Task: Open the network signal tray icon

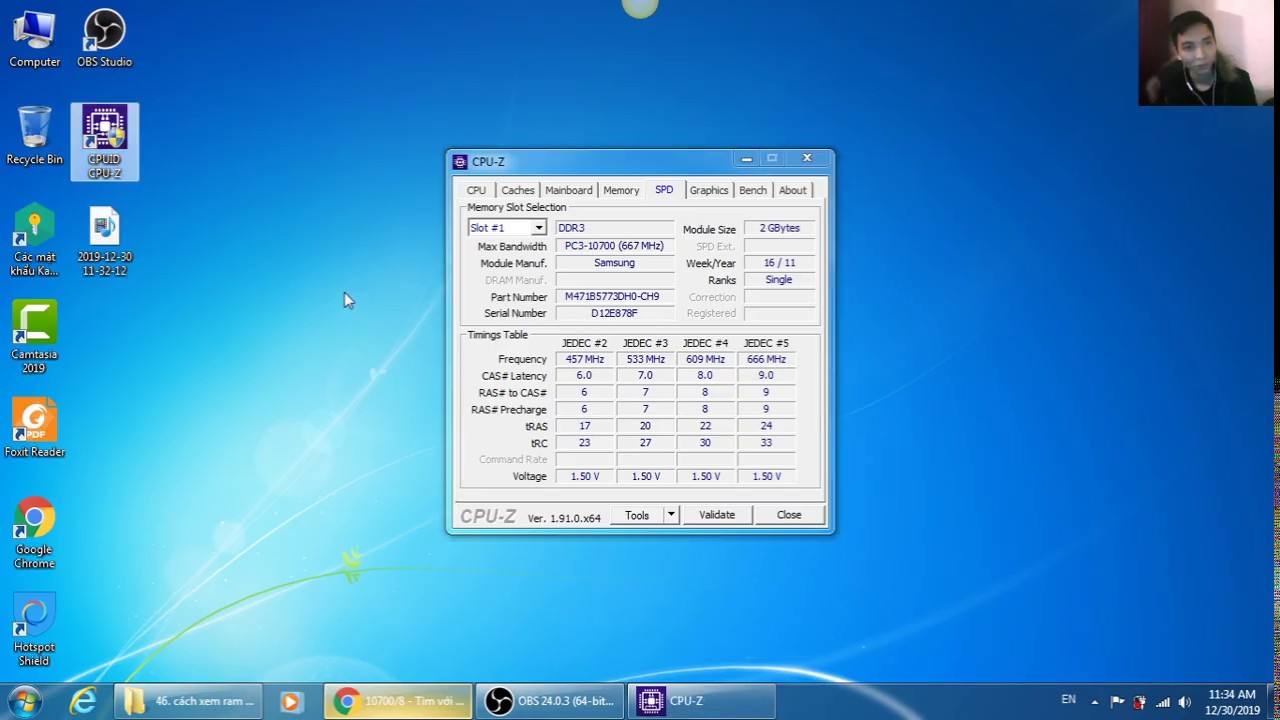Action: coord(1162,702)
